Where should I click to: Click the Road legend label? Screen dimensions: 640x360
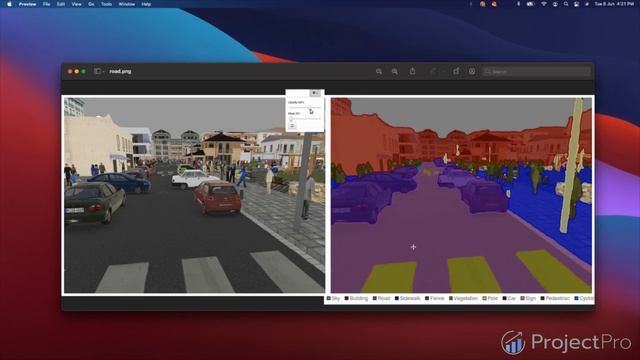tap(384, 298)
